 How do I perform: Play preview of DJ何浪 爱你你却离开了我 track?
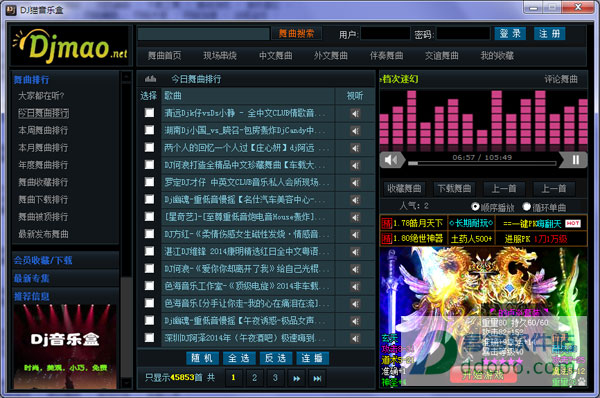355,269
